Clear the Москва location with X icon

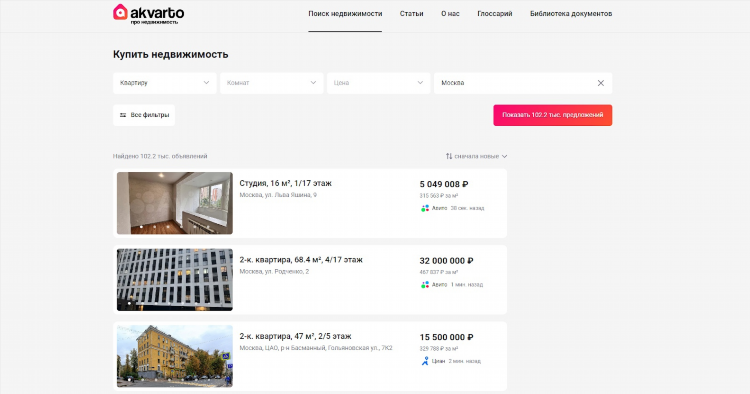(x=601, y=83)
